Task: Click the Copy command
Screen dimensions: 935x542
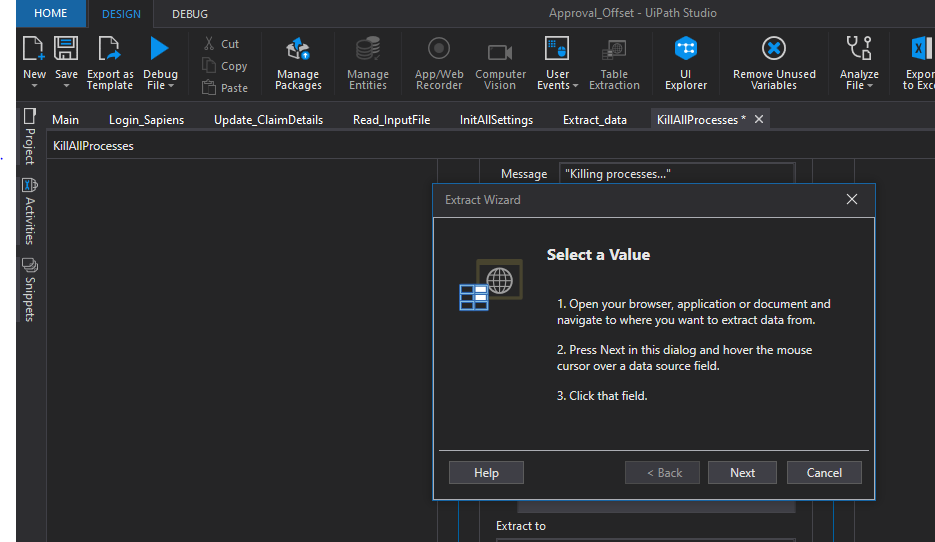Action: (x=225, y=66)
